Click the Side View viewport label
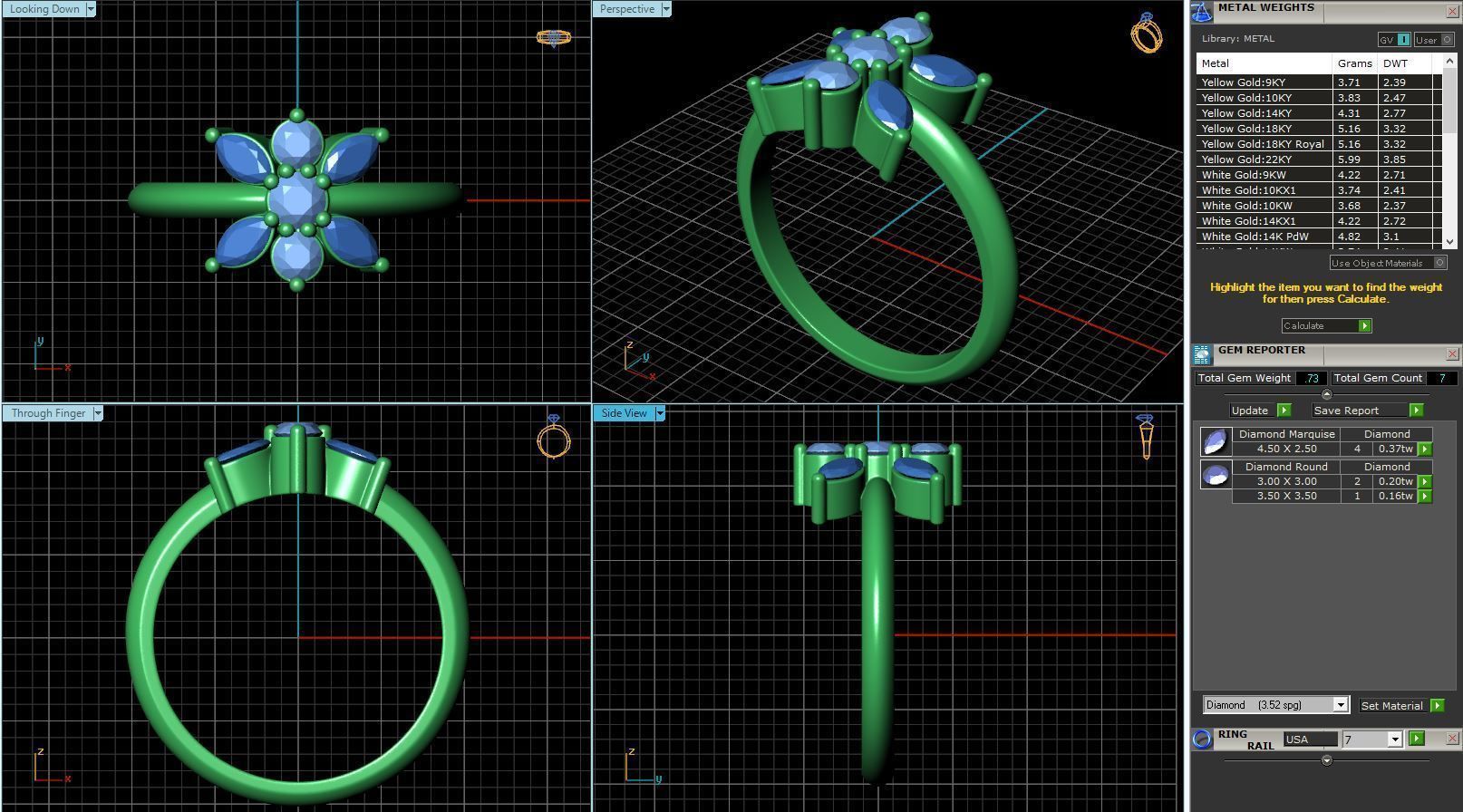 [x=625, y=413]
